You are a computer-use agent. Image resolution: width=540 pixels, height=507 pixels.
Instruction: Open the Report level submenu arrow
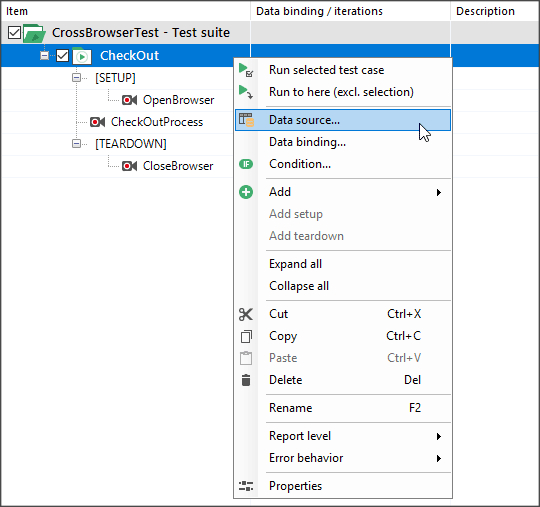point(439,436)
